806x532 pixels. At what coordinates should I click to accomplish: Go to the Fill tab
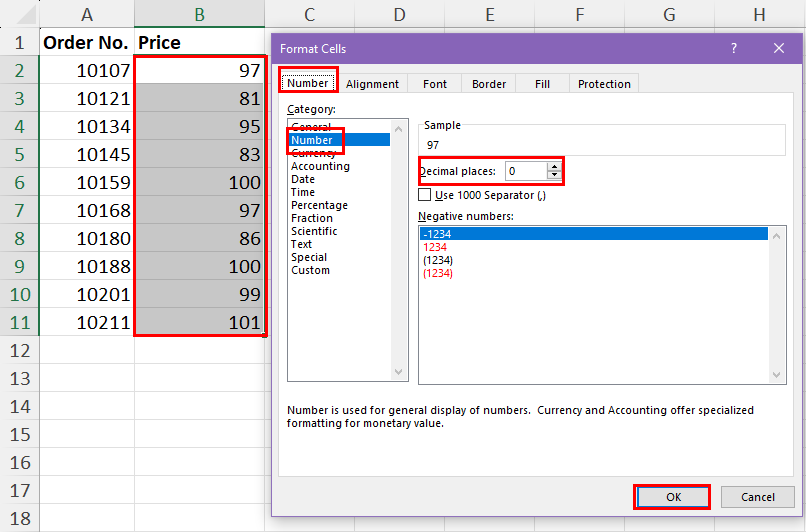pos(542,84)
